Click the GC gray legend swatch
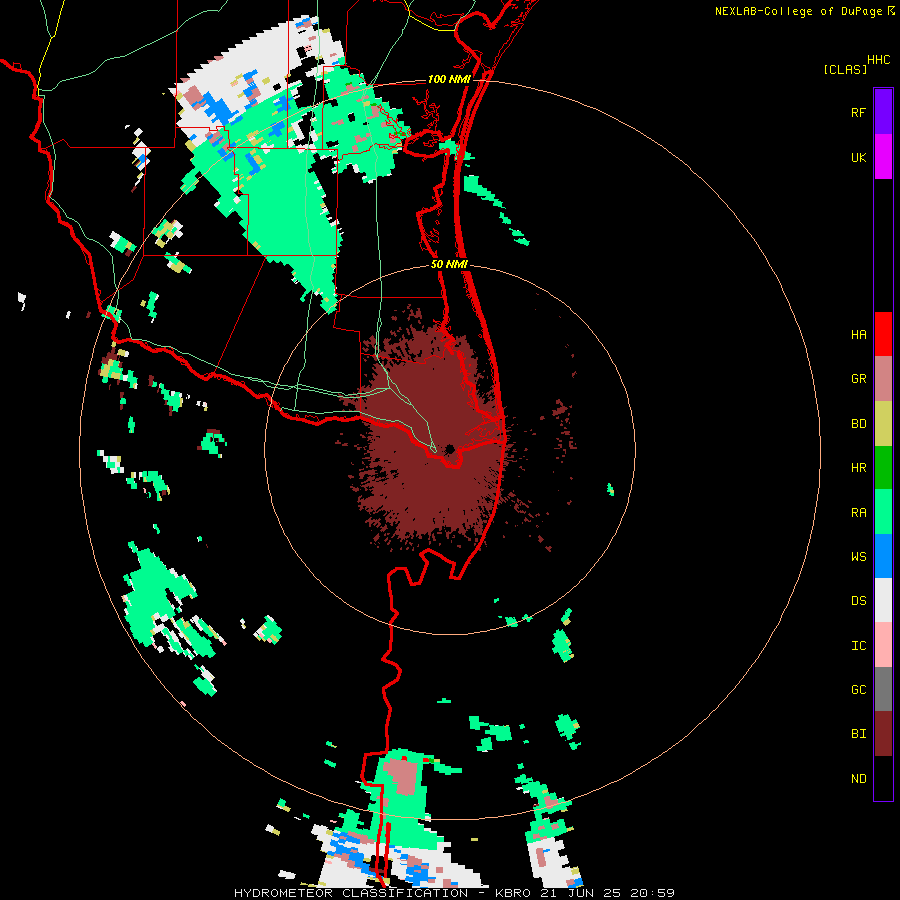This screenshot has width=900, height=900. [x=883, y=689]
